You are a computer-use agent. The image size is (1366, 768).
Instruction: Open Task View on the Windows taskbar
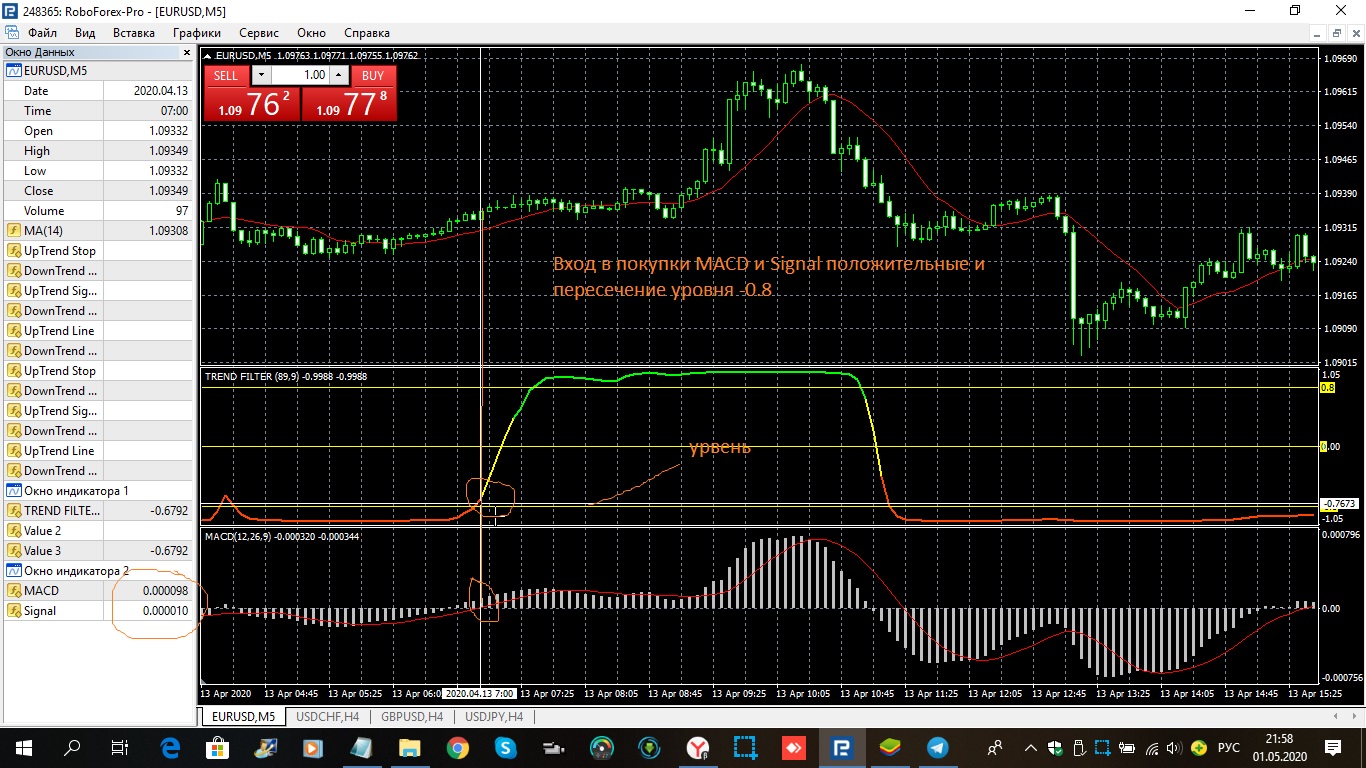point(119,747)
